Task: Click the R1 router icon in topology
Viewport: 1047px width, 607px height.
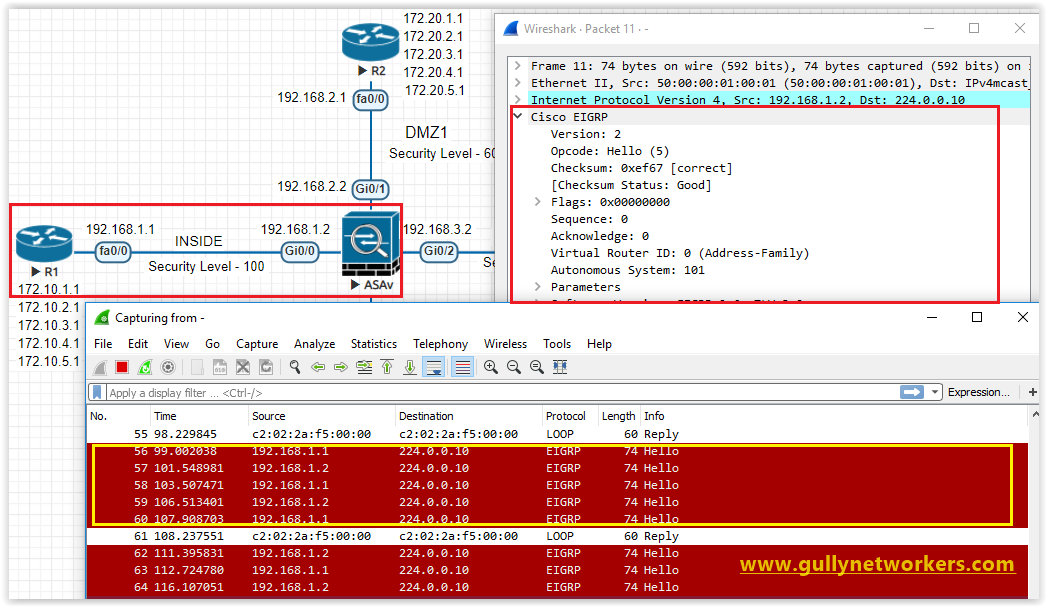Action: pos(44,244)
